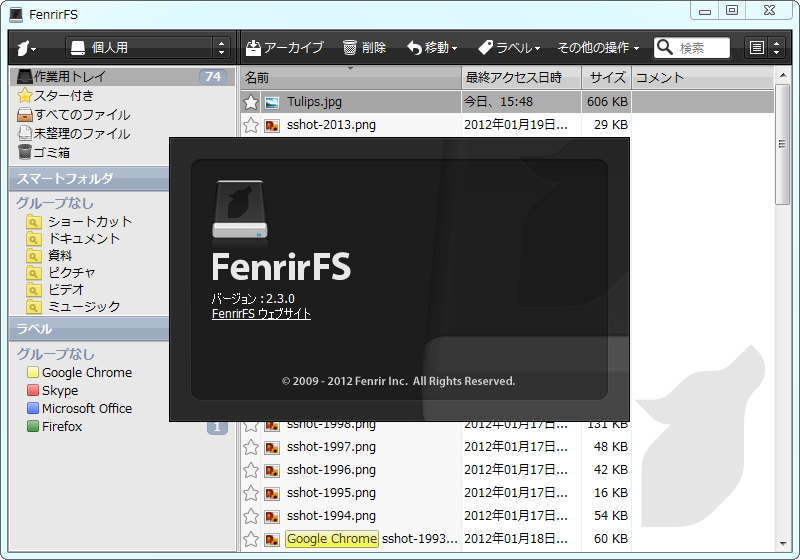Click the アーカイブ archive button
The height and width of the screenshot is (560, 800).
coord(285,48)
